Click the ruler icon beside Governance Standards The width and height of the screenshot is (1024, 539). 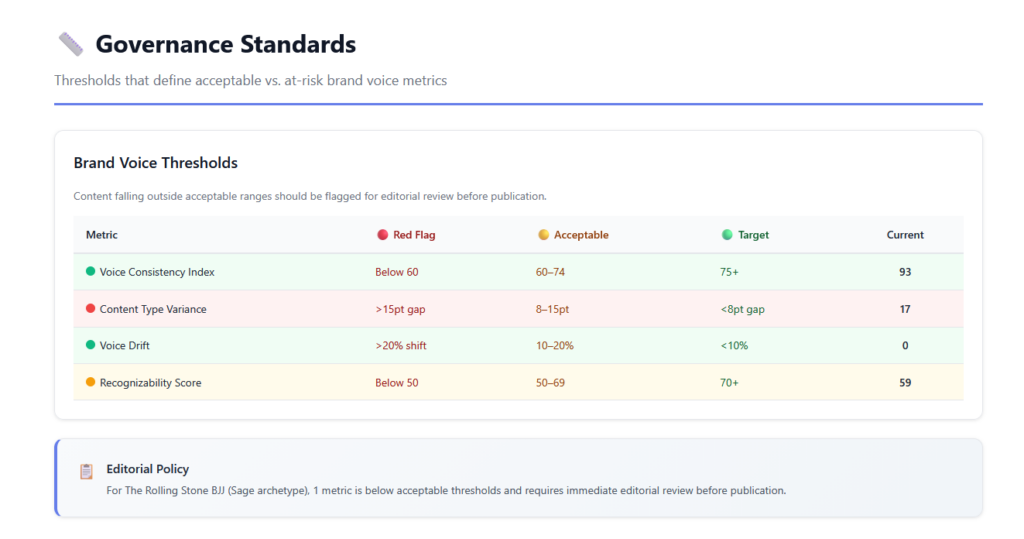pos(70,44)
